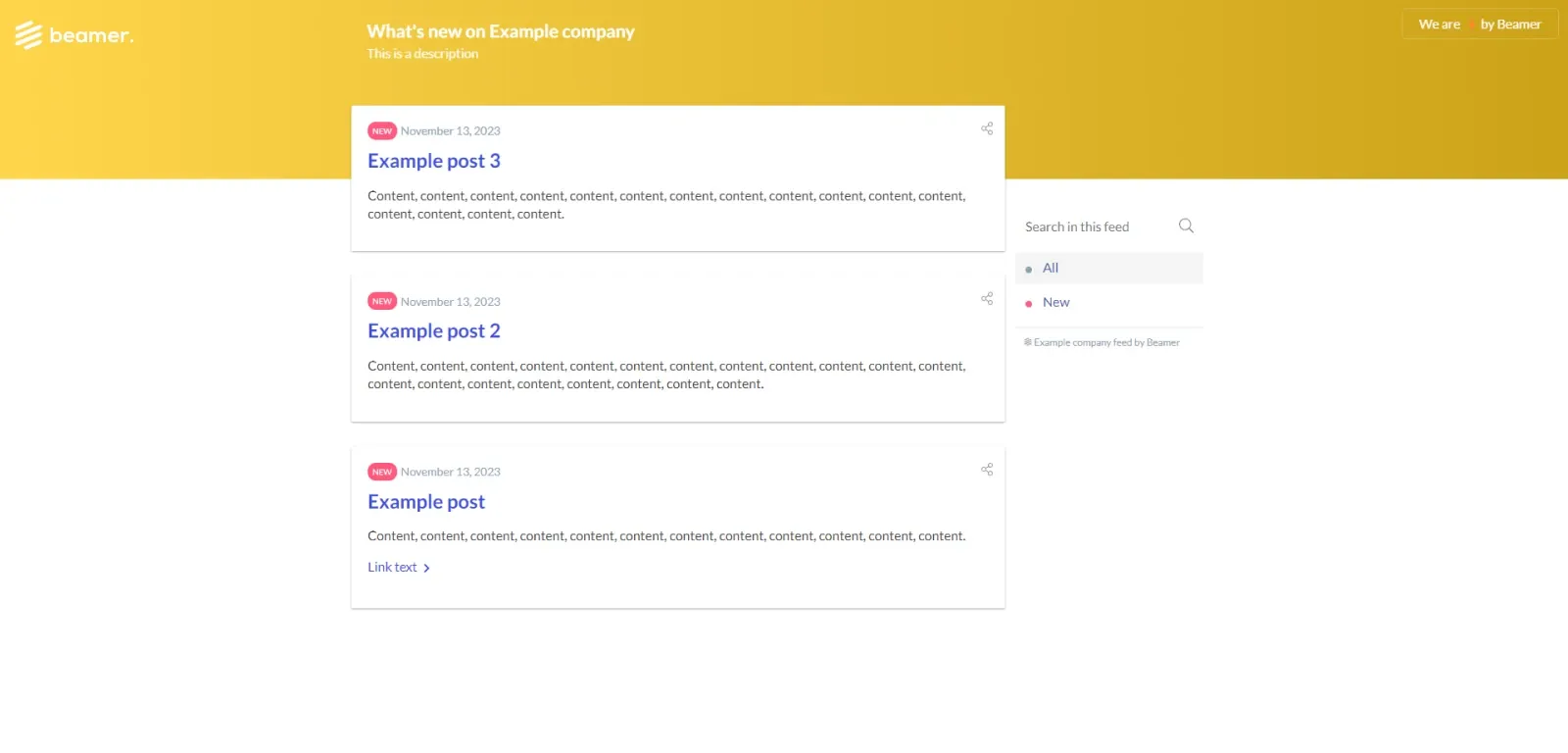Click the date on Example post 3
Viewport: 1568px width, 753px height.
point(451,130)
